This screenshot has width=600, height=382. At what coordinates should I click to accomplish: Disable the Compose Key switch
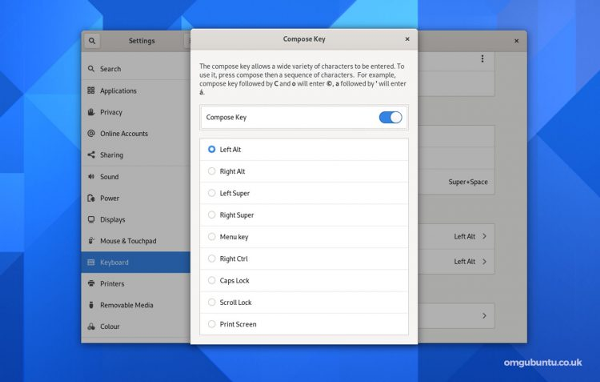(390, 117)
